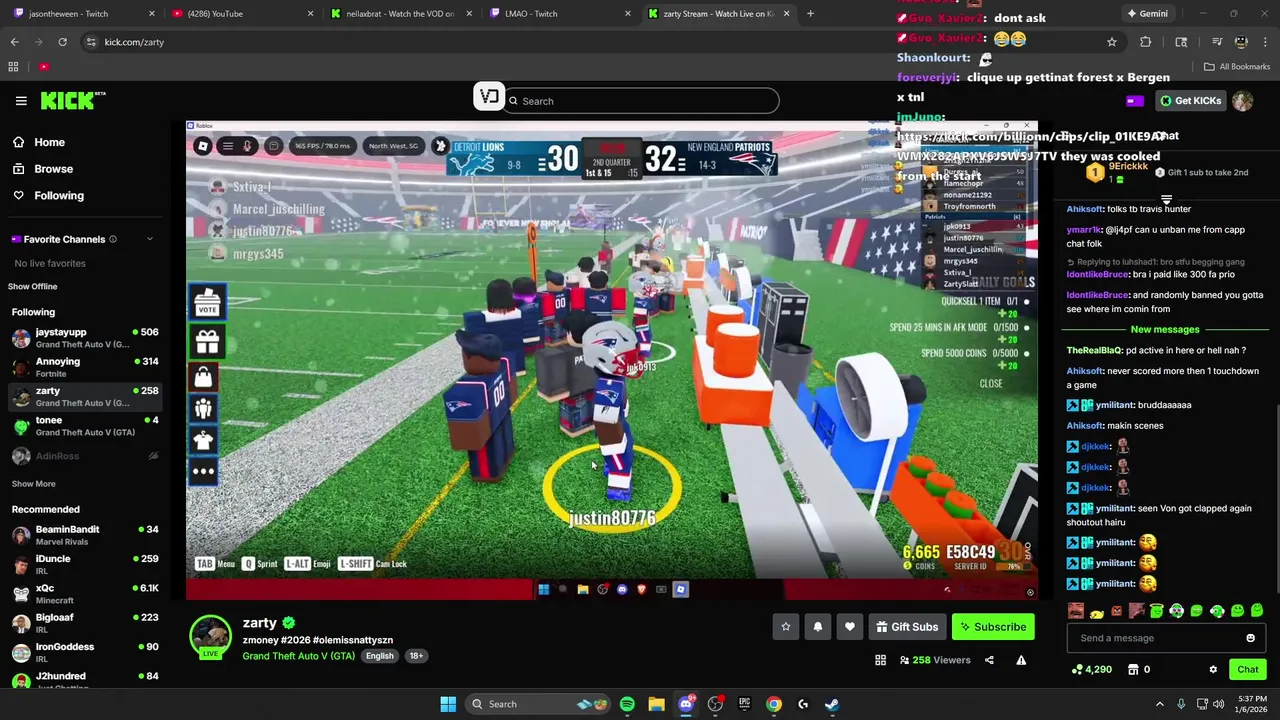The image size is (1280, 720).
Task: Open jaystayupp channel
Action: 85,338
